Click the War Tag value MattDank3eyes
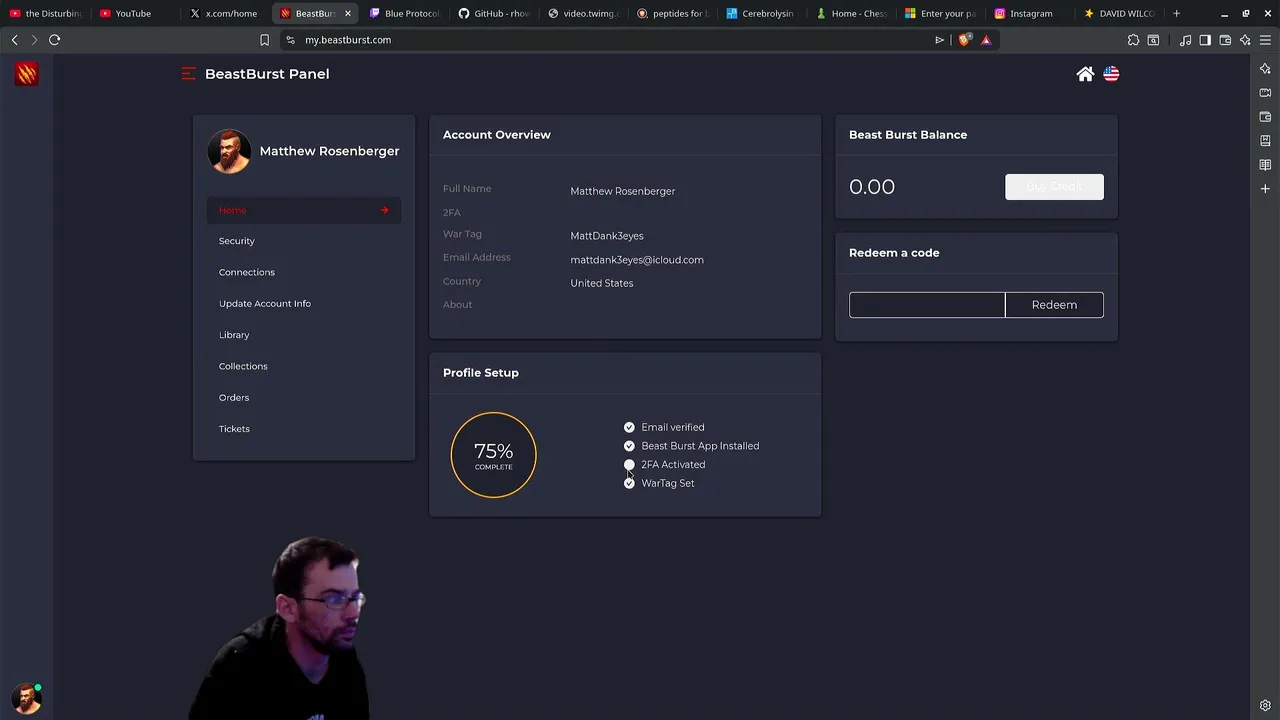This screenshot has width=1280, height=720. point(607,236)
